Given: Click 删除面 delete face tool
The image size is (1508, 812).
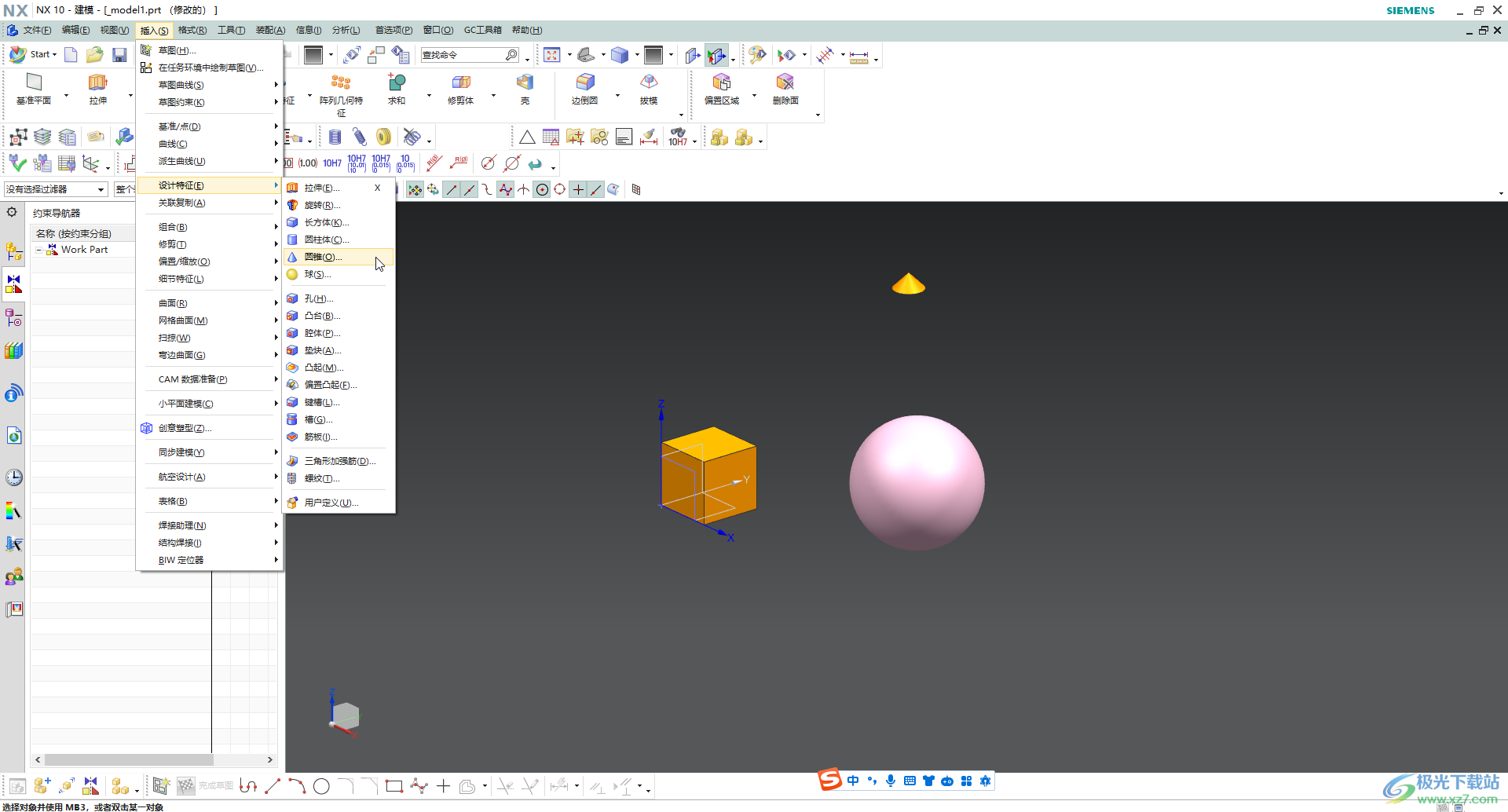Looking at the screenshot, I should point(785,89).
